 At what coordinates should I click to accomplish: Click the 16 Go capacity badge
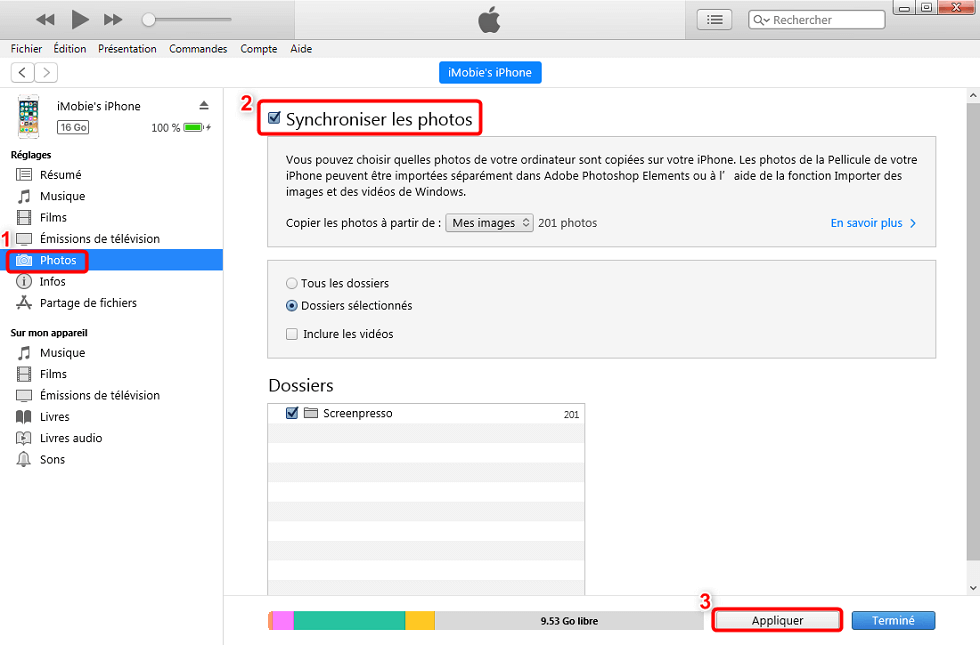pos(73,128)
